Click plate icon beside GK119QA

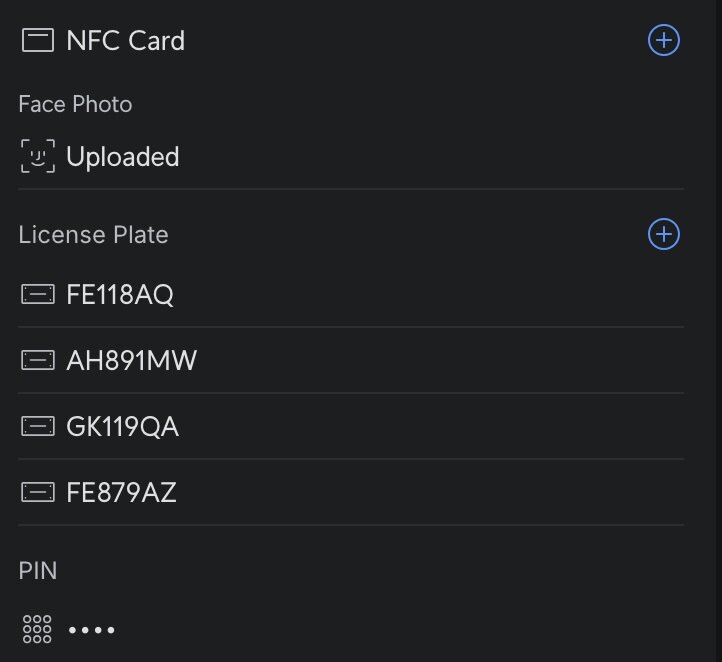click(38, 427)
